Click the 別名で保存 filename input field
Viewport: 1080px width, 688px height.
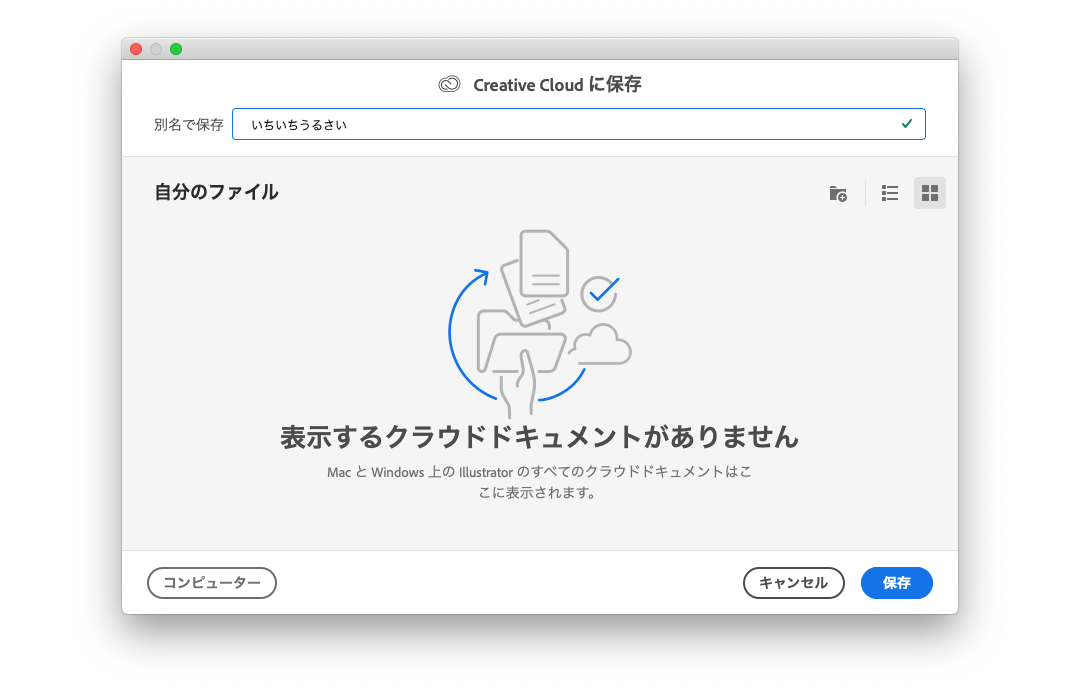pyautogui.click(x=579, y=124)
